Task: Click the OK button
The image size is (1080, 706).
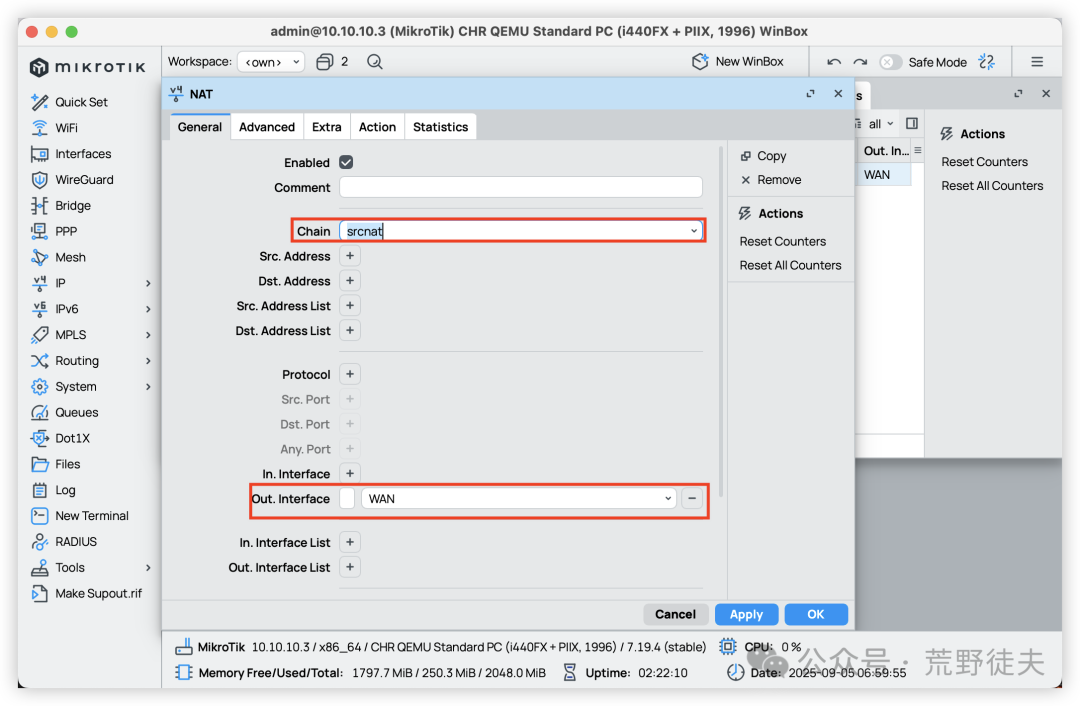Action: pyautogui.click(x=816, y=614)
